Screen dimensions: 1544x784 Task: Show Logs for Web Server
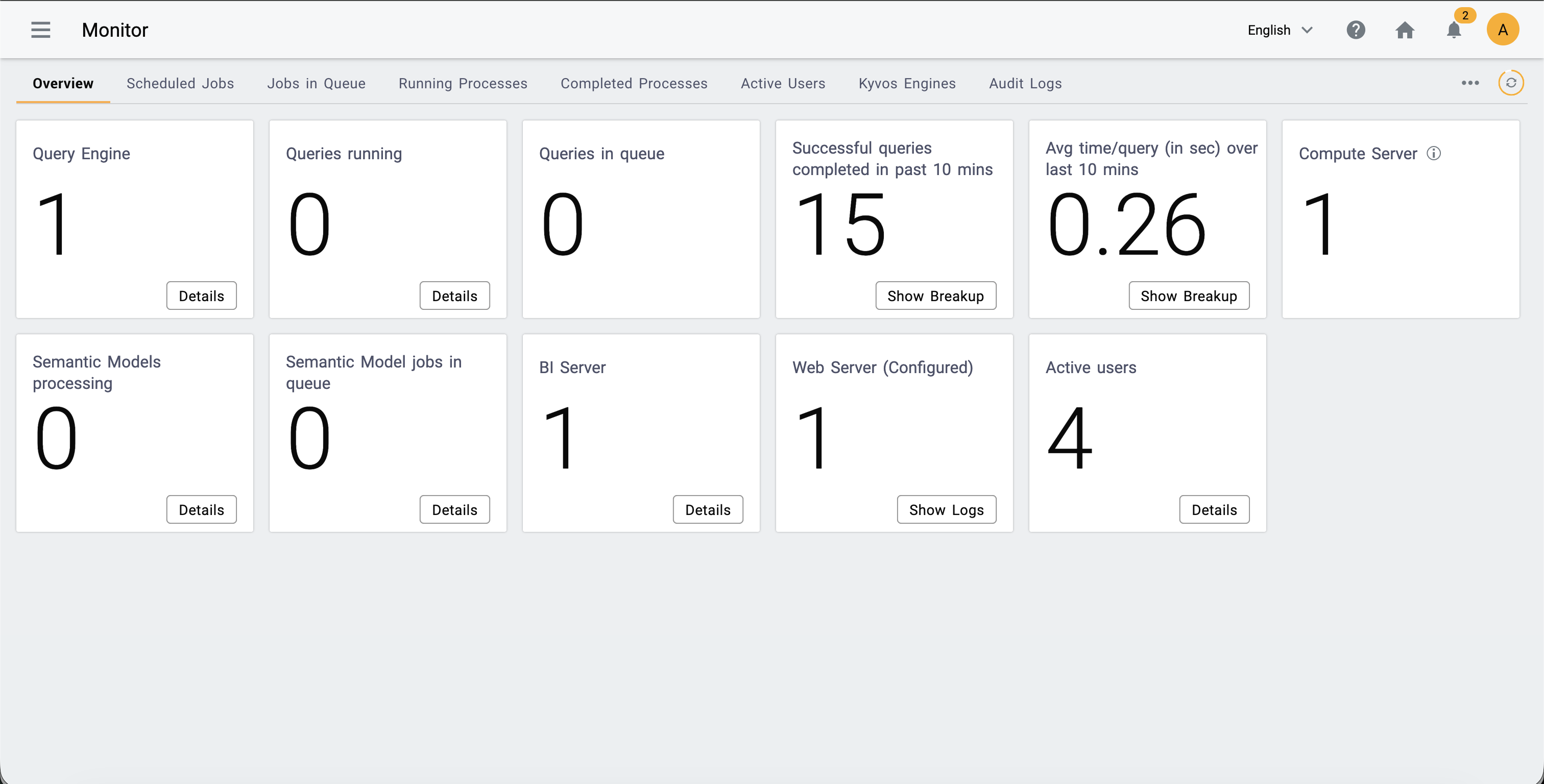pos(946,509)
